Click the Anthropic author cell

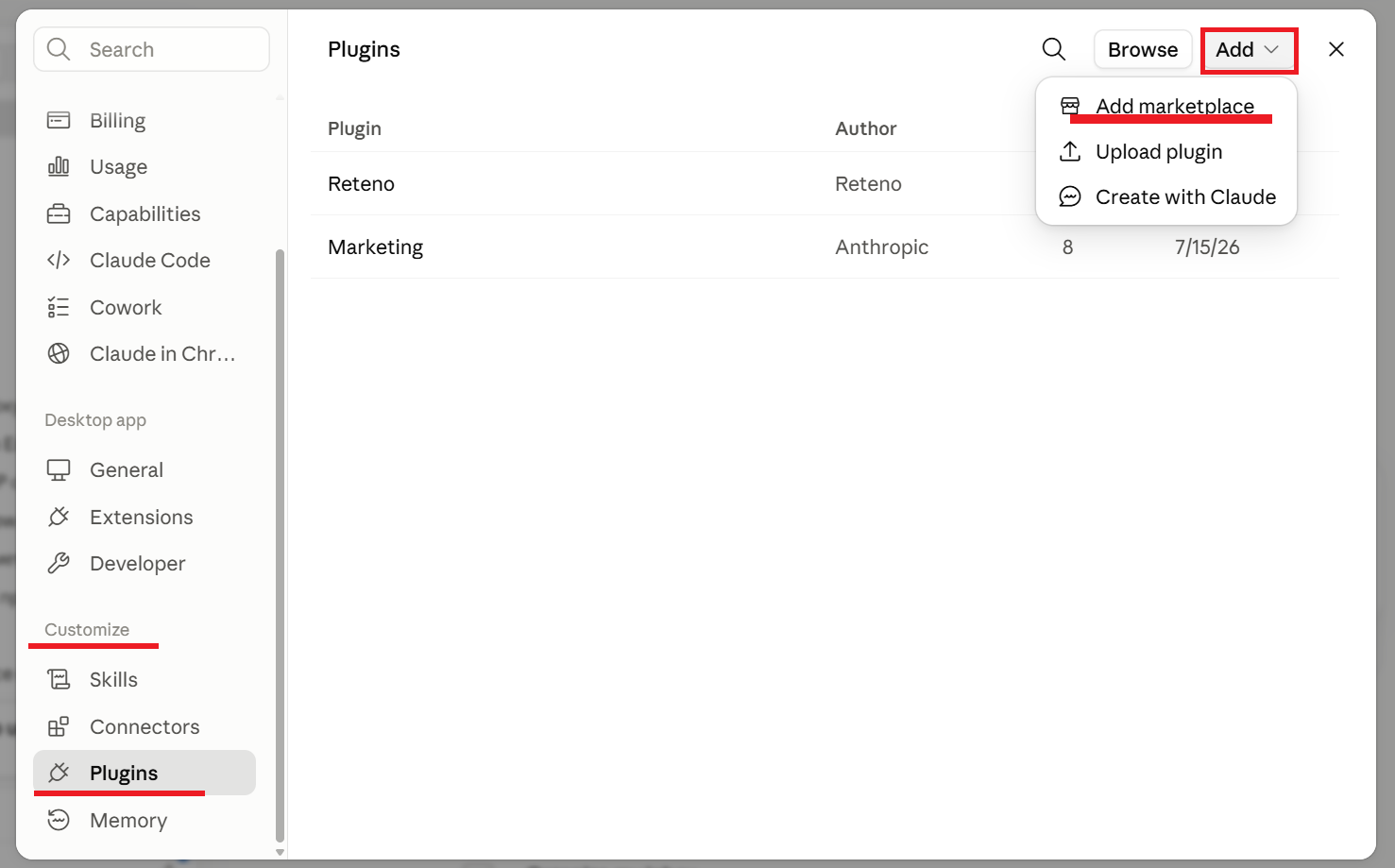(x=881, y=247)
